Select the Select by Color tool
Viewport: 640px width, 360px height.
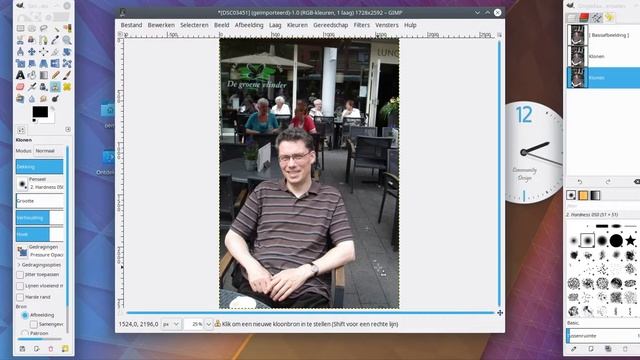coord(67,28)
